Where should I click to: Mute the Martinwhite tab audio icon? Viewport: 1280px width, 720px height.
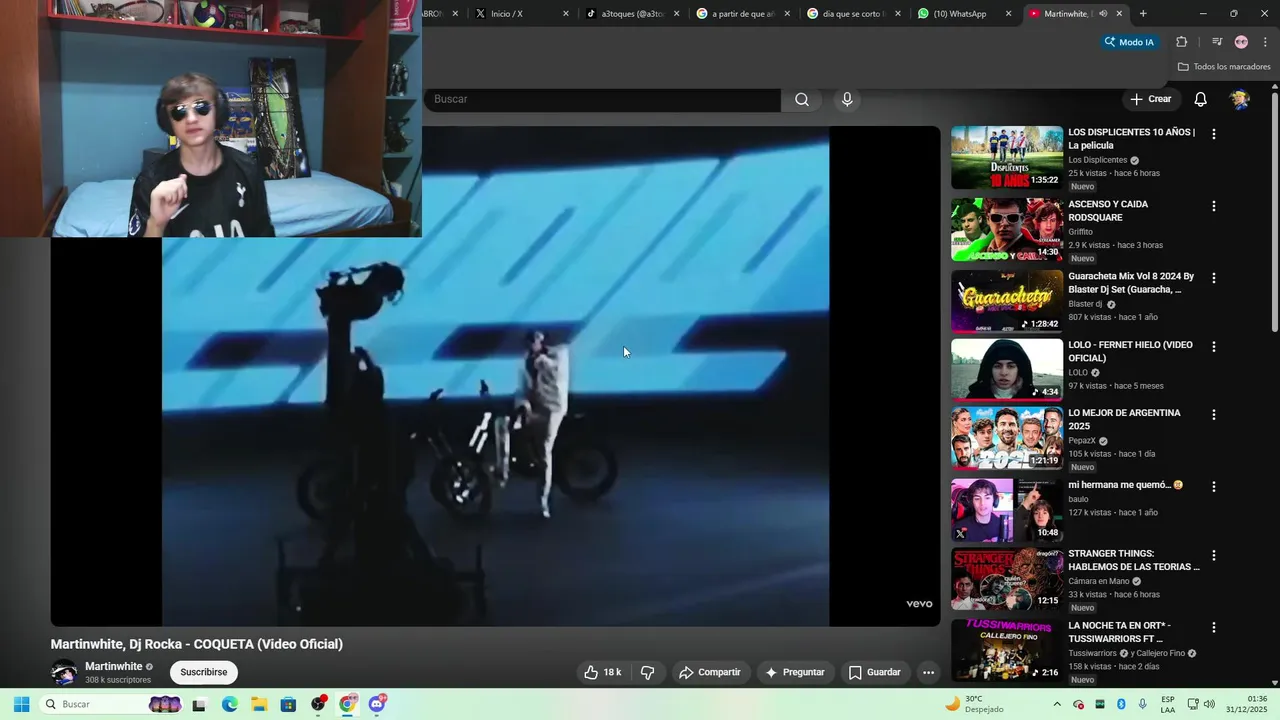point(1103,14)
